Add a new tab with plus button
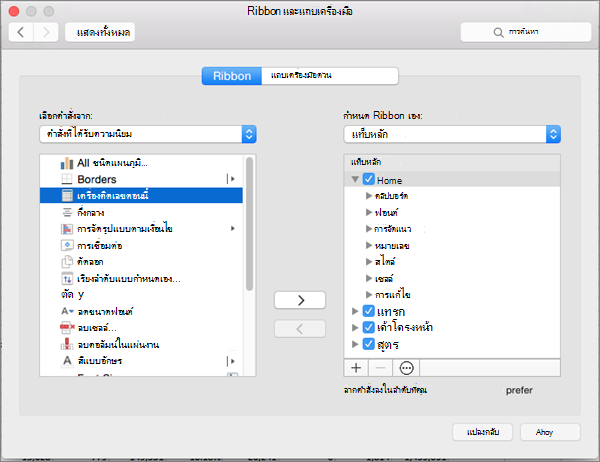Screen dimensions: 600x462 coord(356,368)
